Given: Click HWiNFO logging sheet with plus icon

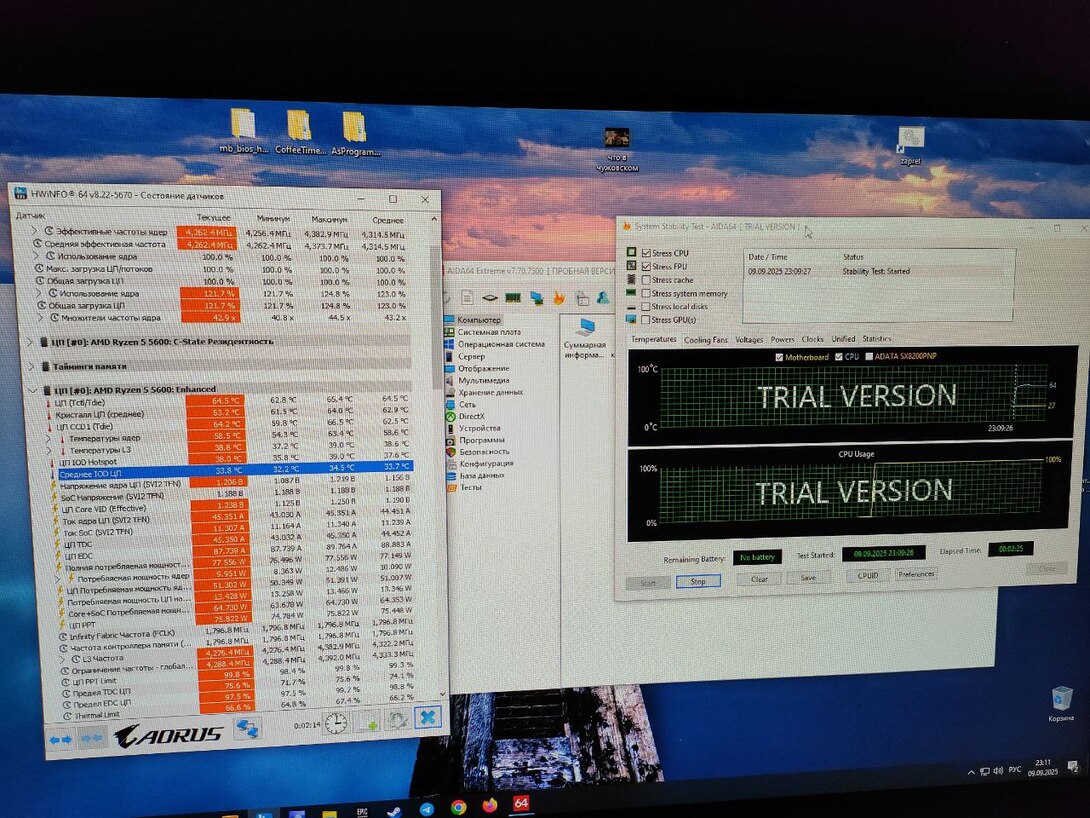Looking at the screenshot, I should coord(368,721).
